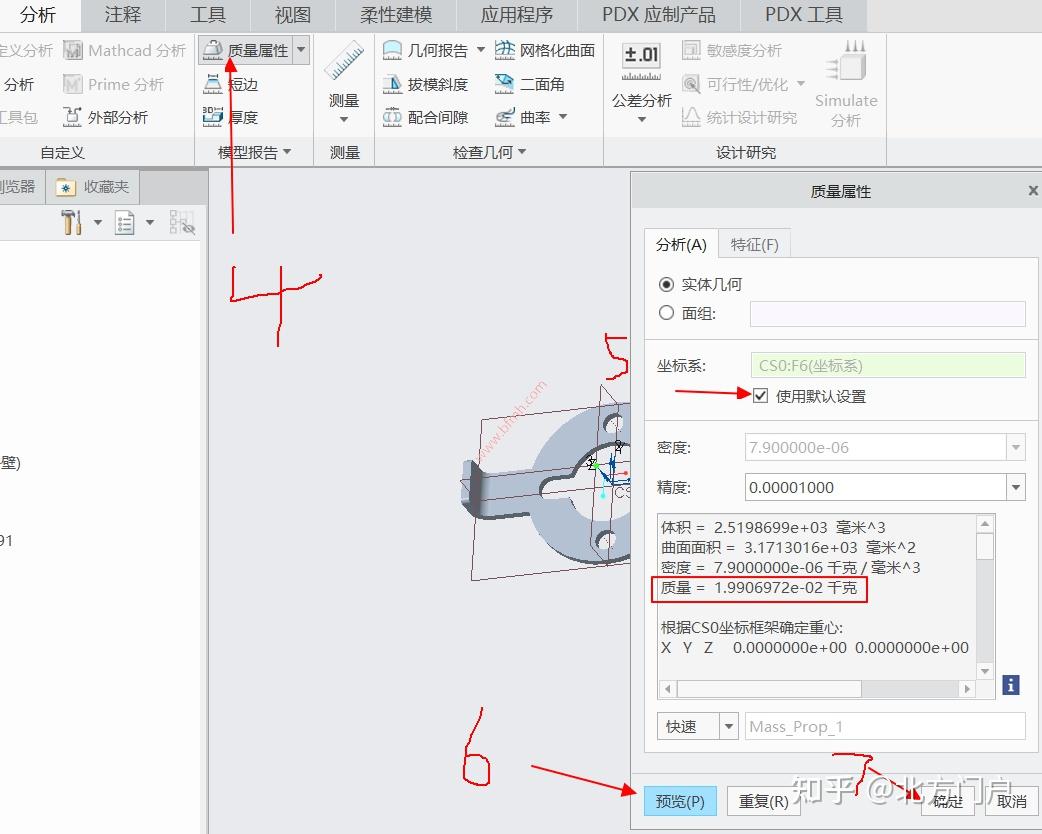Switch to the 特征(F) tab

click(x=755, y=243)
